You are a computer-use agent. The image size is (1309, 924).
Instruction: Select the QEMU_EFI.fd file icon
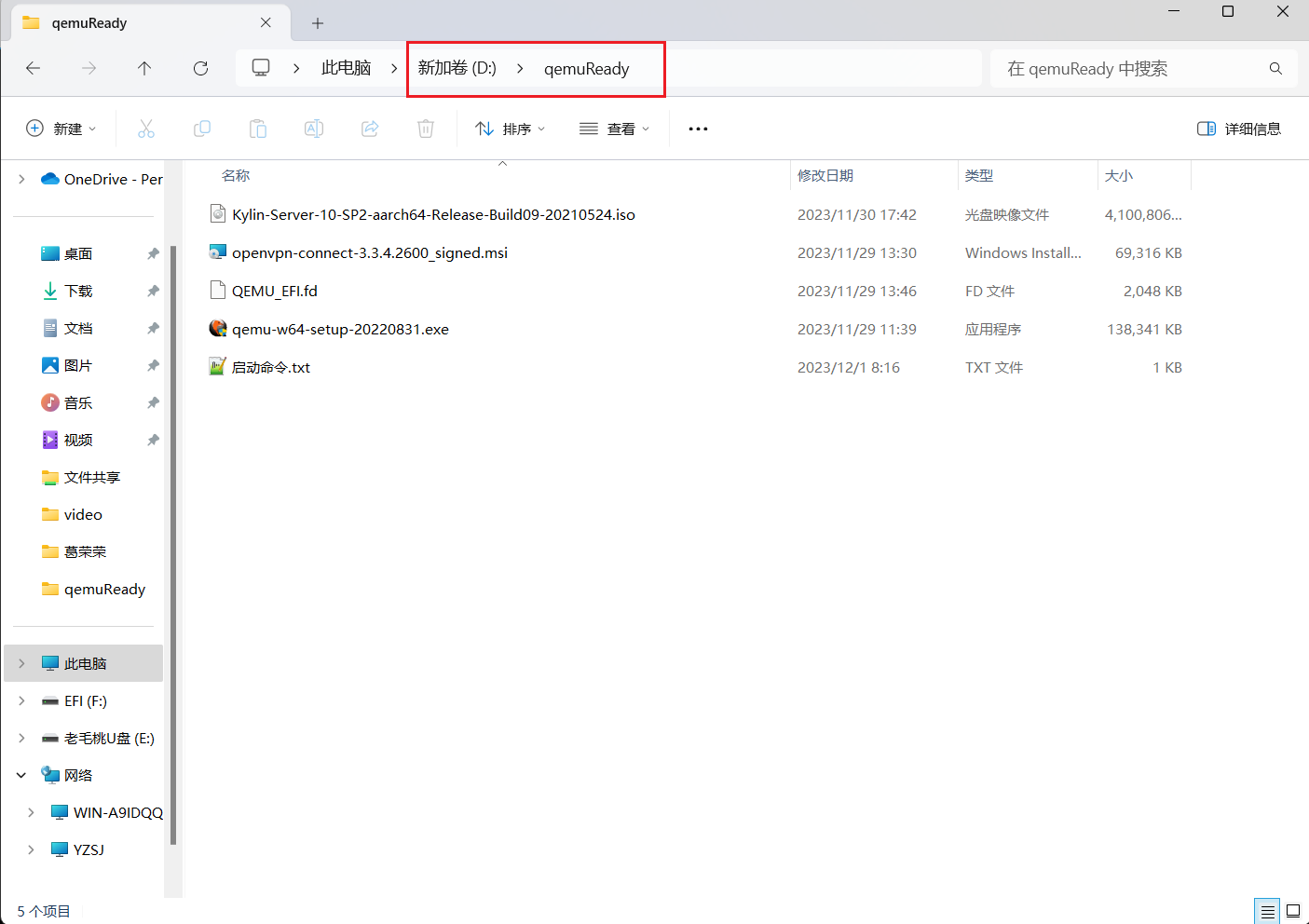click(x=218, y=291)
